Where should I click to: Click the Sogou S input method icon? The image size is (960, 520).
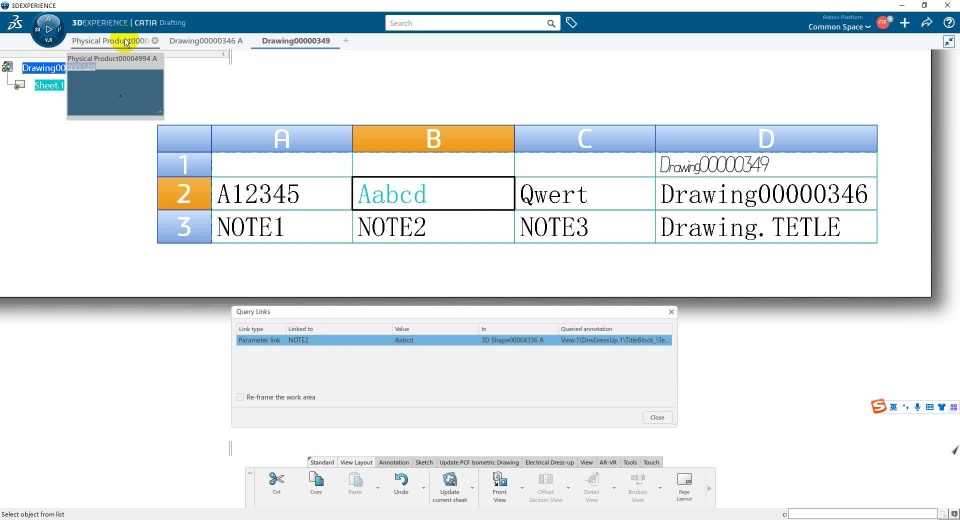pos(879,406)
